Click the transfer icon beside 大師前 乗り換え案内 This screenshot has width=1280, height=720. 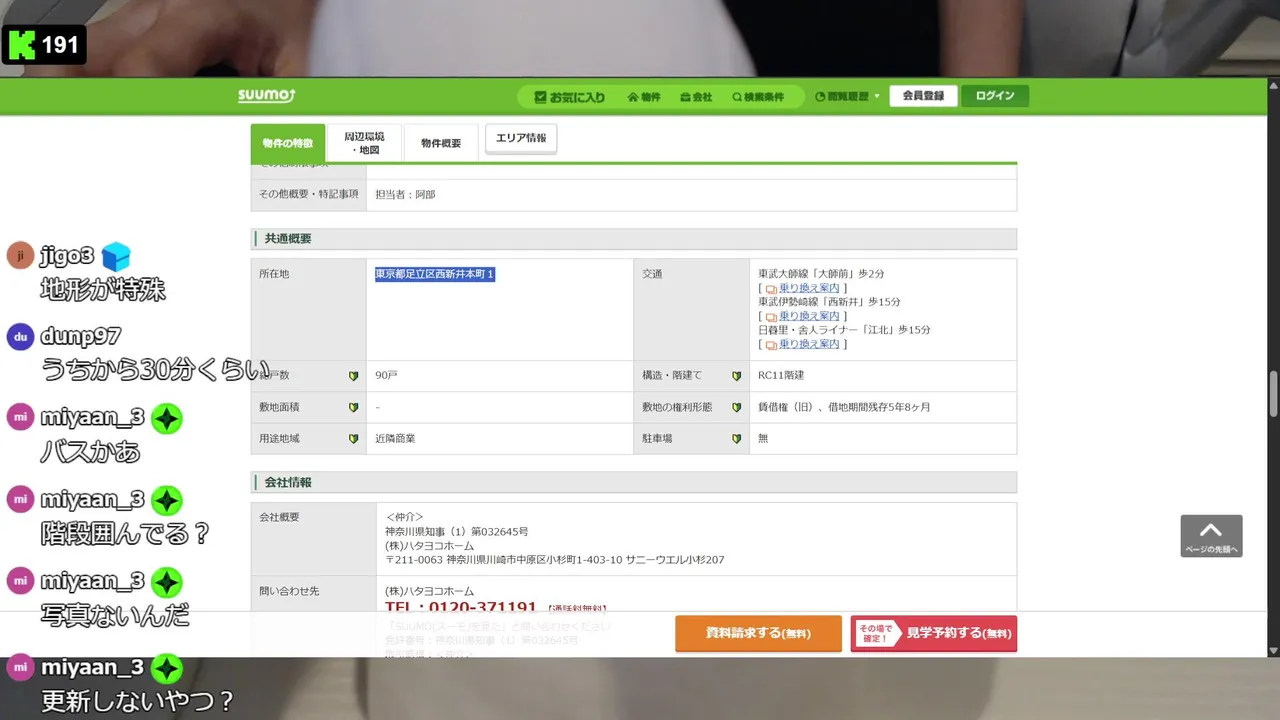(x=771, y=289)
